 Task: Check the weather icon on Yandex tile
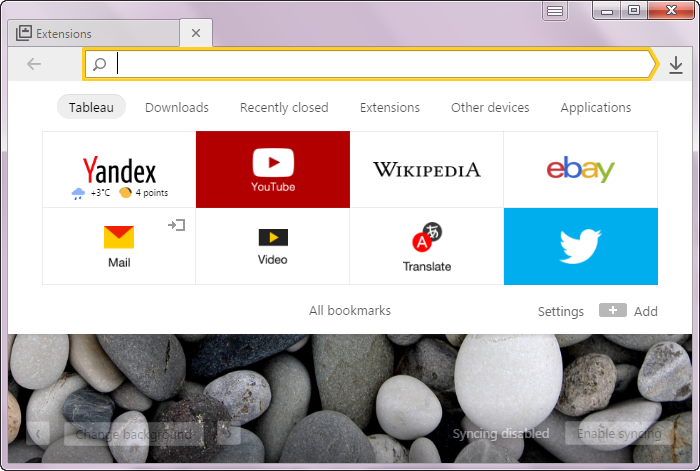(78, 193)
